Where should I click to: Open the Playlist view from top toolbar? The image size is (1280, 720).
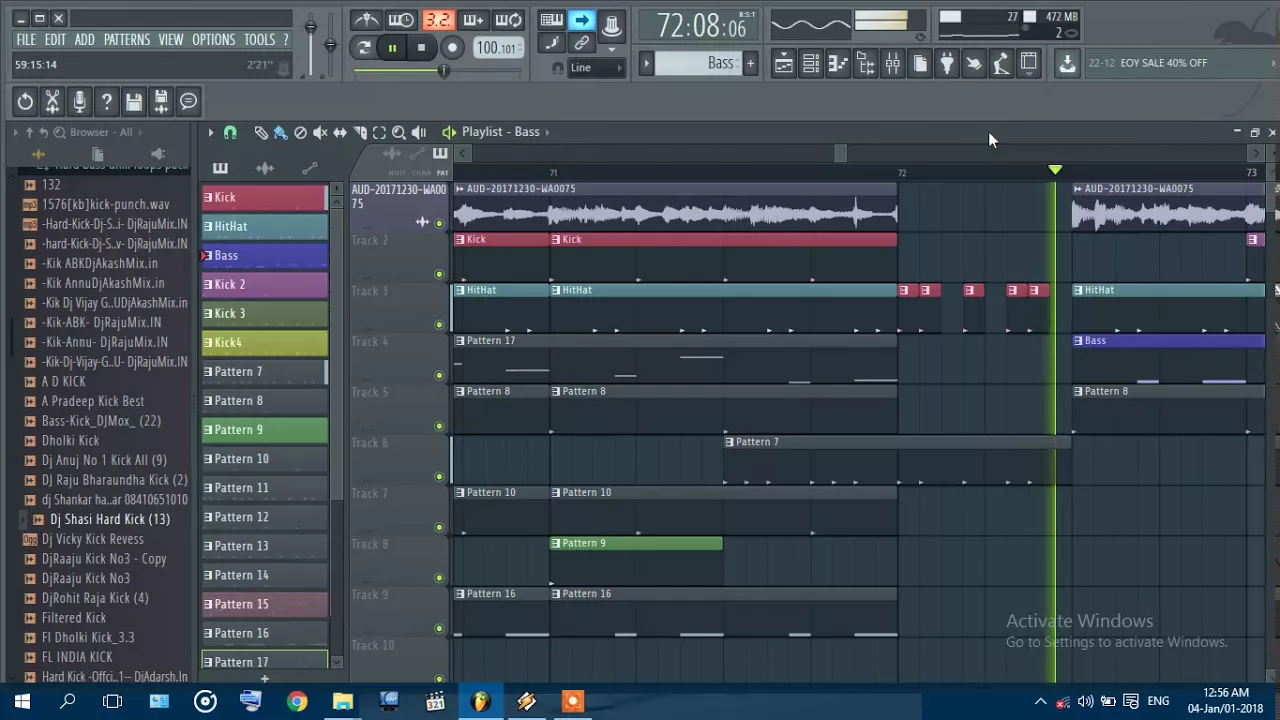(x=784, y=64)
